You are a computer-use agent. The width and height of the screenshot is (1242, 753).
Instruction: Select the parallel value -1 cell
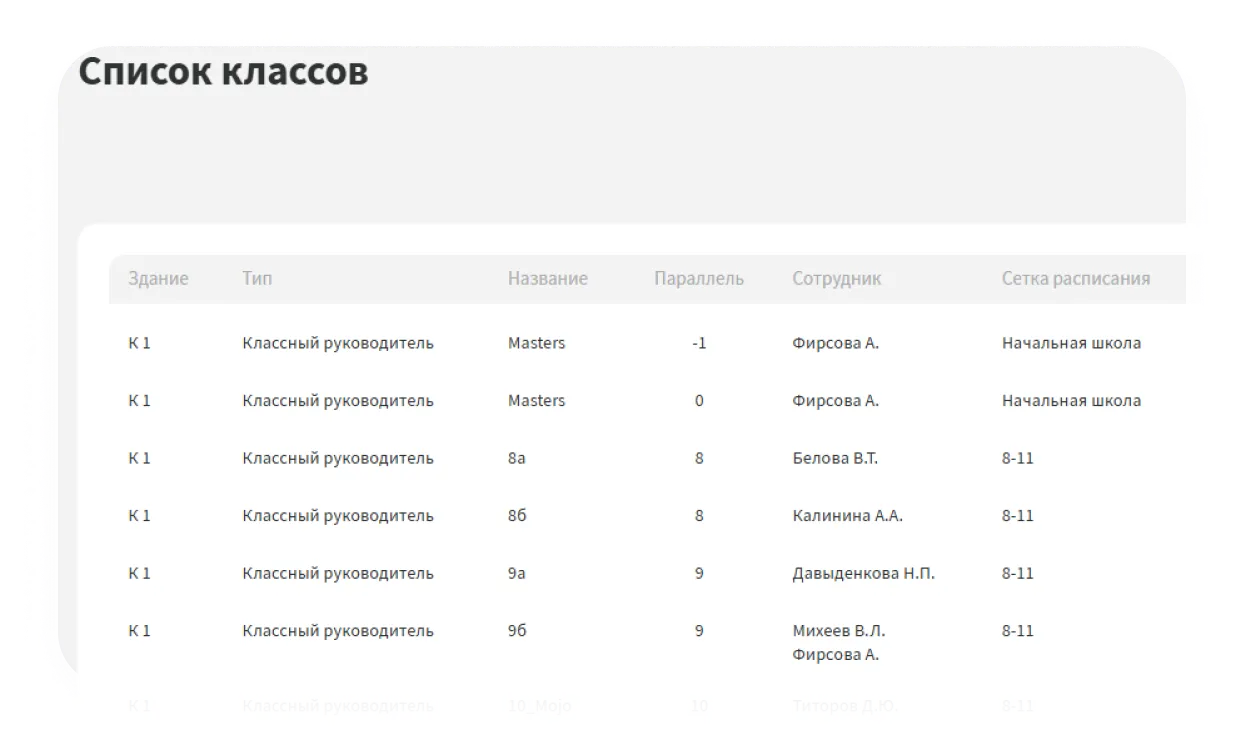point(699,343)
